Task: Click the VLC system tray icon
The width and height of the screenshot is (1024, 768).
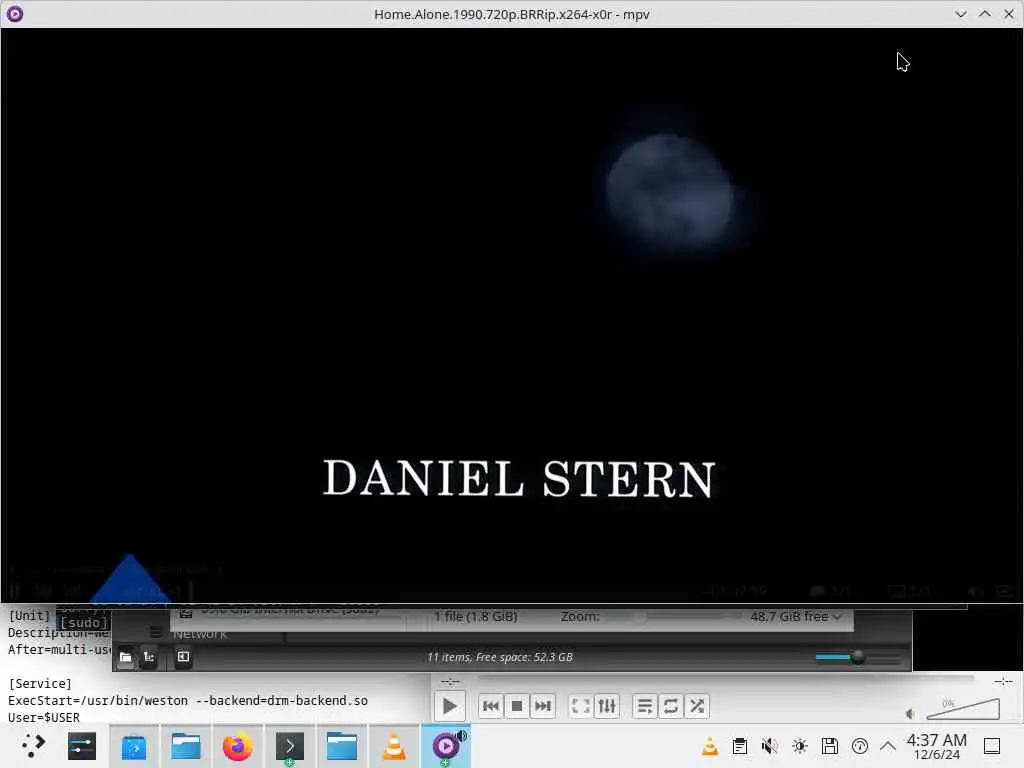Action: tap(710, 746)
